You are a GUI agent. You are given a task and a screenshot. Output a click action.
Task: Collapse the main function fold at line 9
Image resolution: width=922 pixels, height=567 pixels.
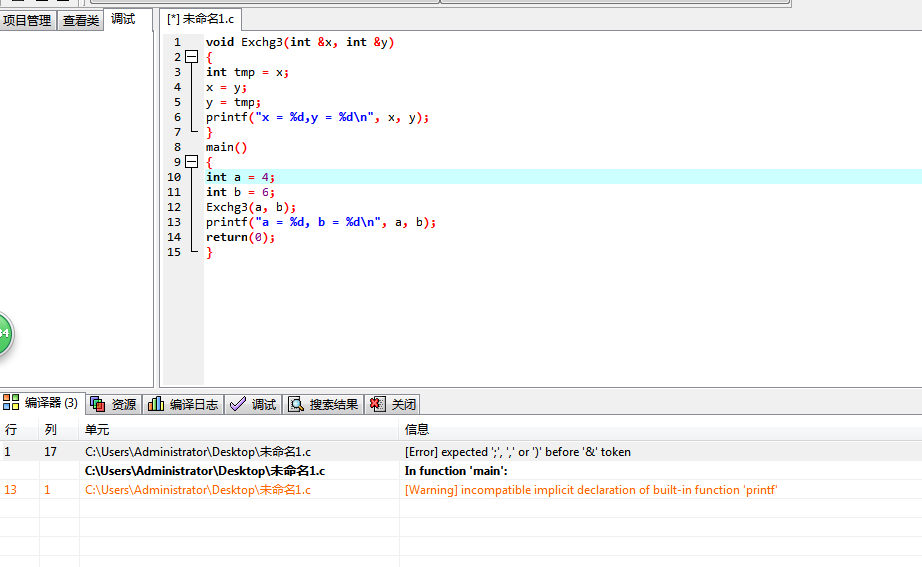pyautogui.click(x=192, y=162)
